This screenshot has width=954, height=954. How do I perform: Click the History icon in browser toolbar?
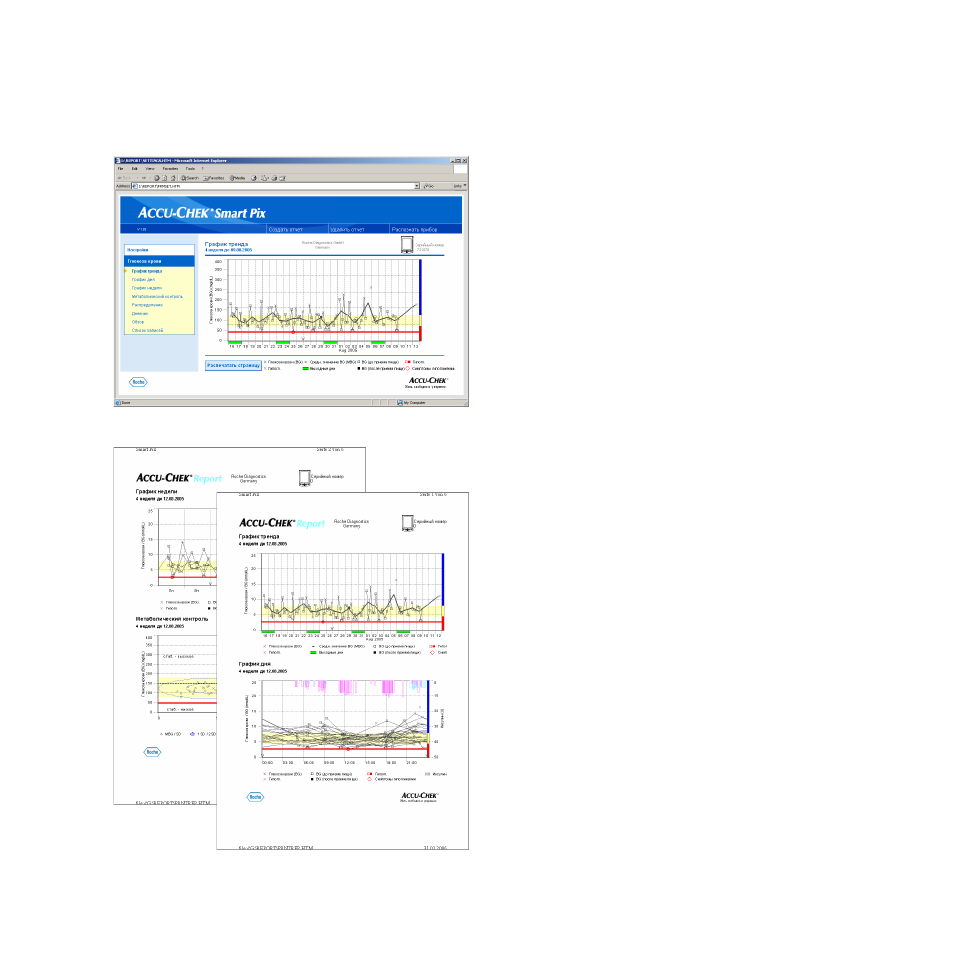coord(254,178)
